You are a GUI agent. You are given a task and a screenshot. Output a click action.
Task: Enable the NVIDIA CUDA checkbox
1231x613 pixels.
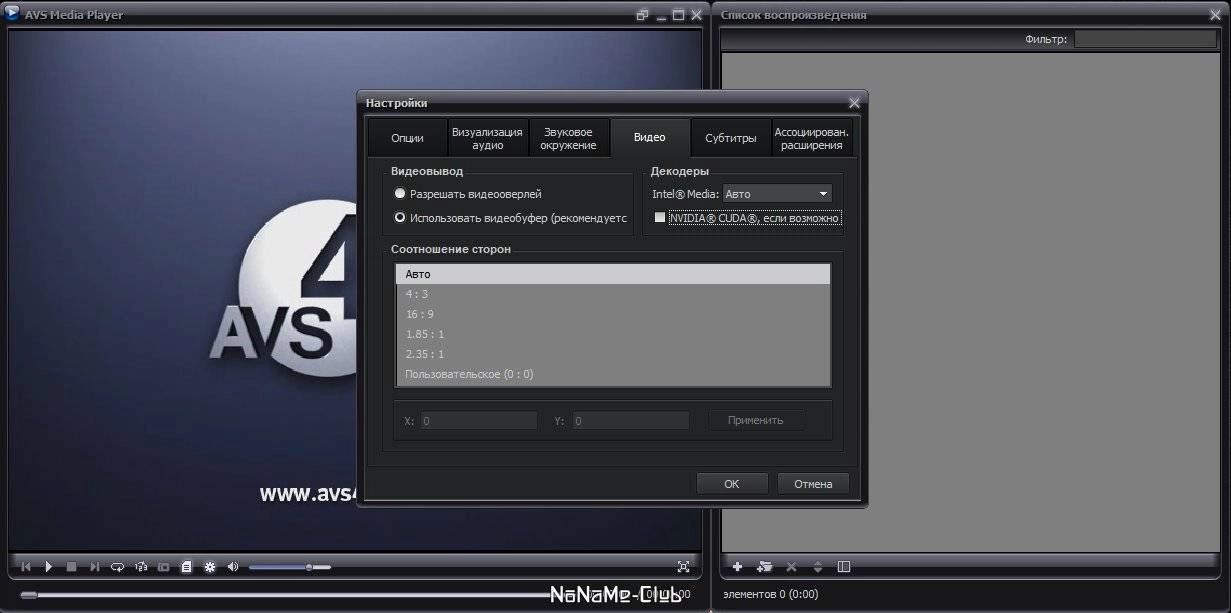point(660,217)
